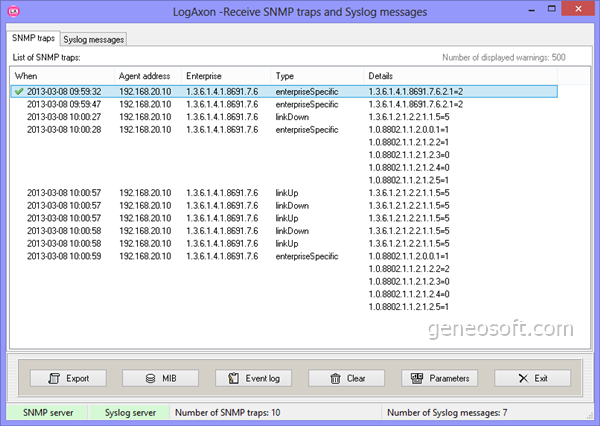Click detail value 1.0.8802.1.1.2.1.2.5=1 in 10:00:28 group
Screen dimensions: 600x426
tap(409, 180)
